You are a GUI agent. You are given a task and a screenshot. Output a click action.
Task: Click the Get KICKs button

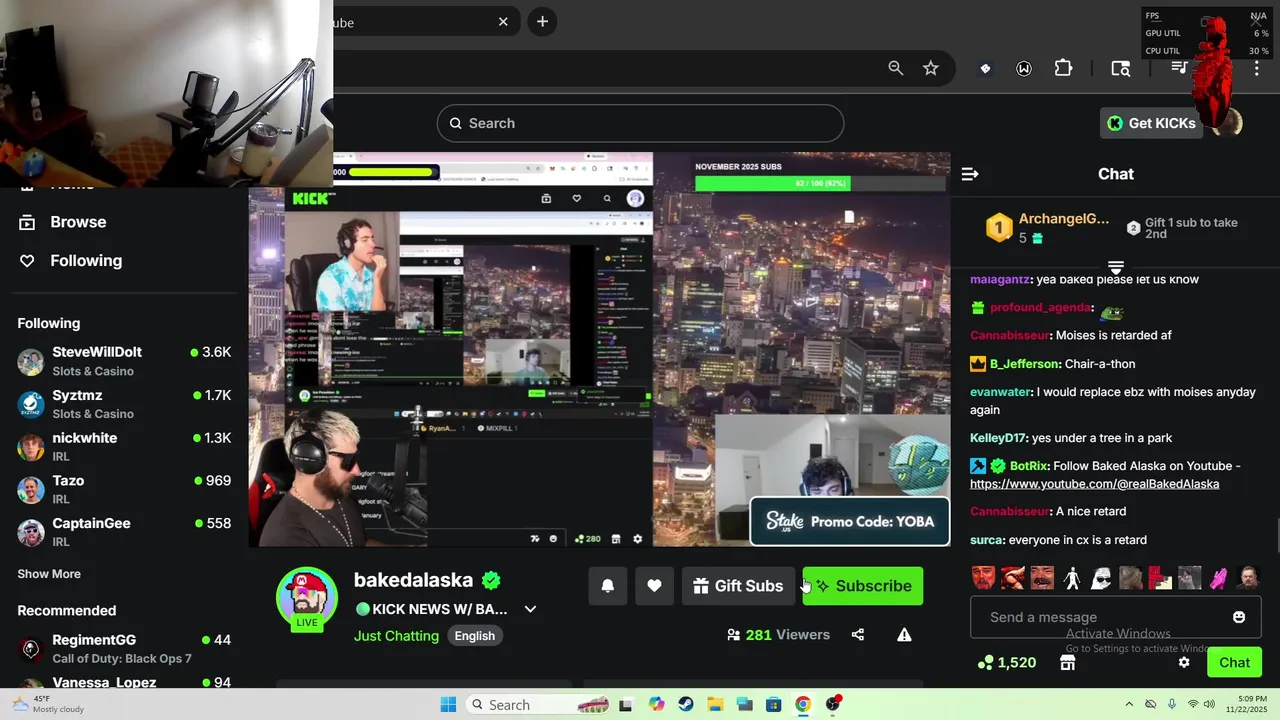[x=1151, y=123]
